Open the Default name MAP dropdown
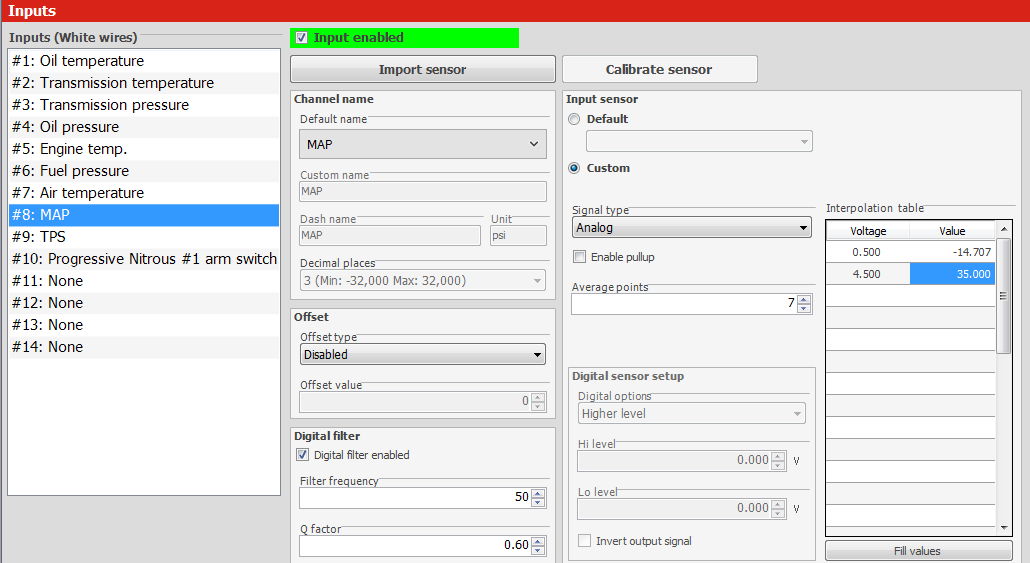The image size is (1030, 563). (x=423, y=144)
